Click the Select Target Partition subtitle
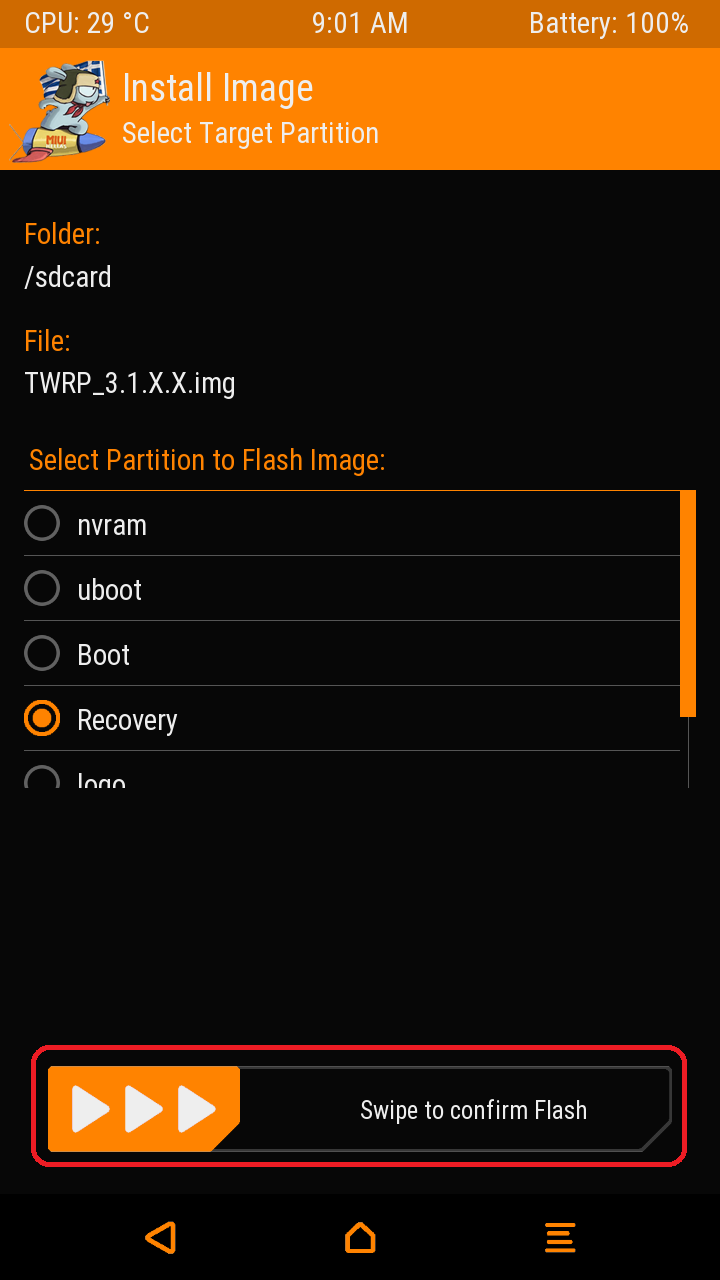 click(250, 133)
